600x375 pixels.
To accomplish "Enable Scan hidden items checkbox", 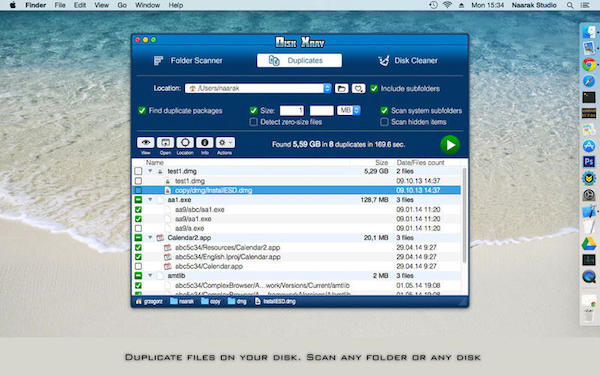I will click(384, 122).
